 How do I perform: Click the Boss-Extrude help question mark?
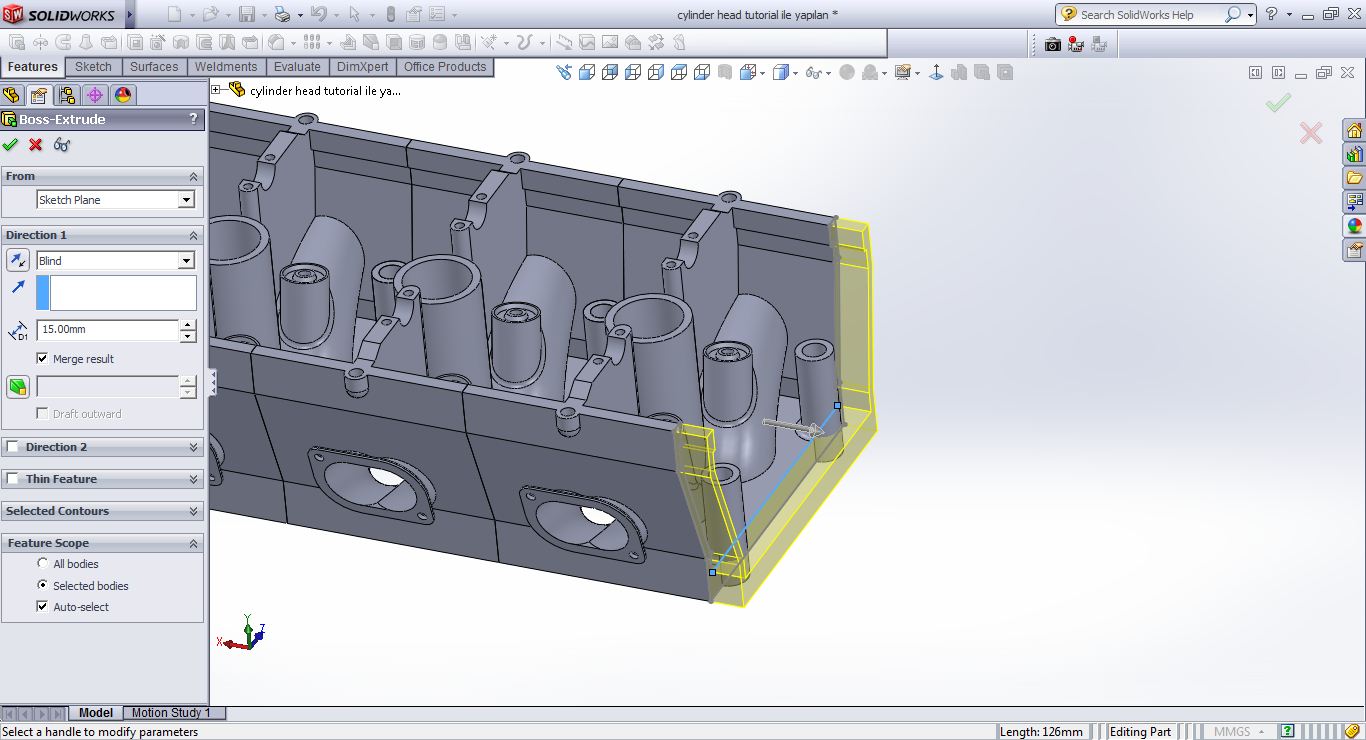[193, 119]
